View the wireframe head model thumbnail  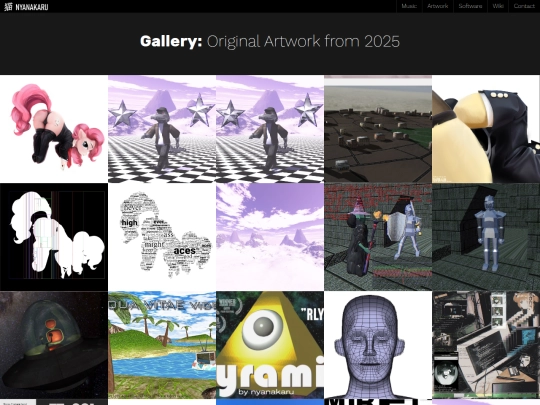pos(378,345)
